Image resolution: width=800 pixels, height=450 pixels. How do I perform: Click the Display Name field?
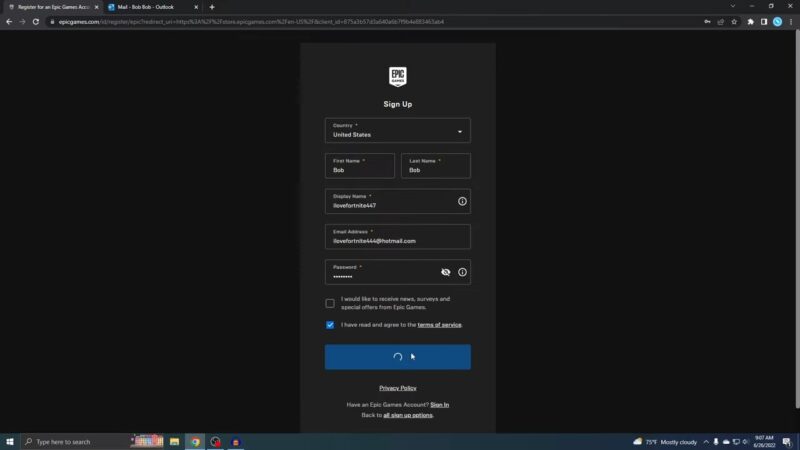click(397, 201)
